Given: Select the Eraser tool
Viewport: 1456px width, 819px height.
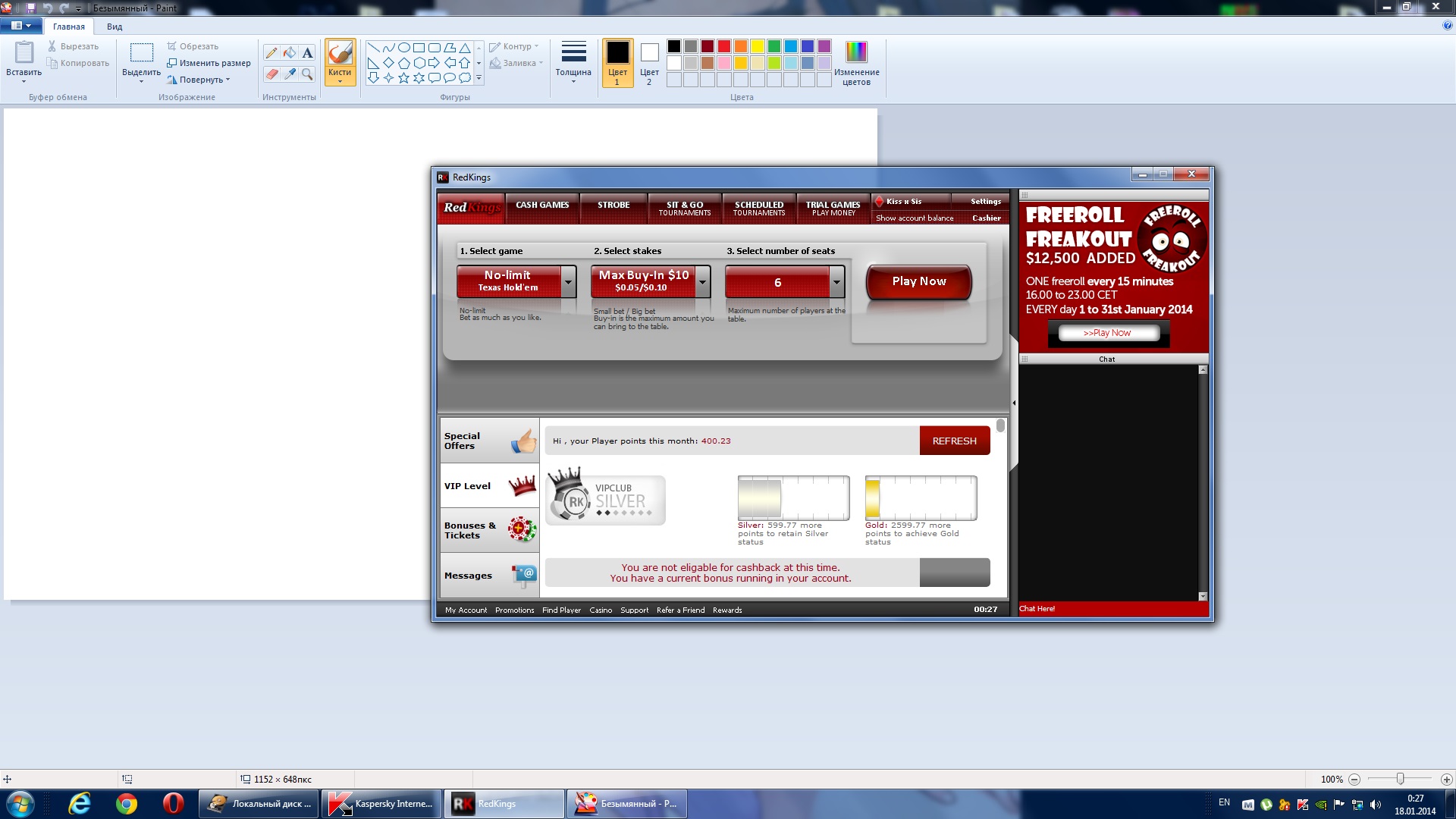Looking at the screenshot, I should tap(271, 74).
